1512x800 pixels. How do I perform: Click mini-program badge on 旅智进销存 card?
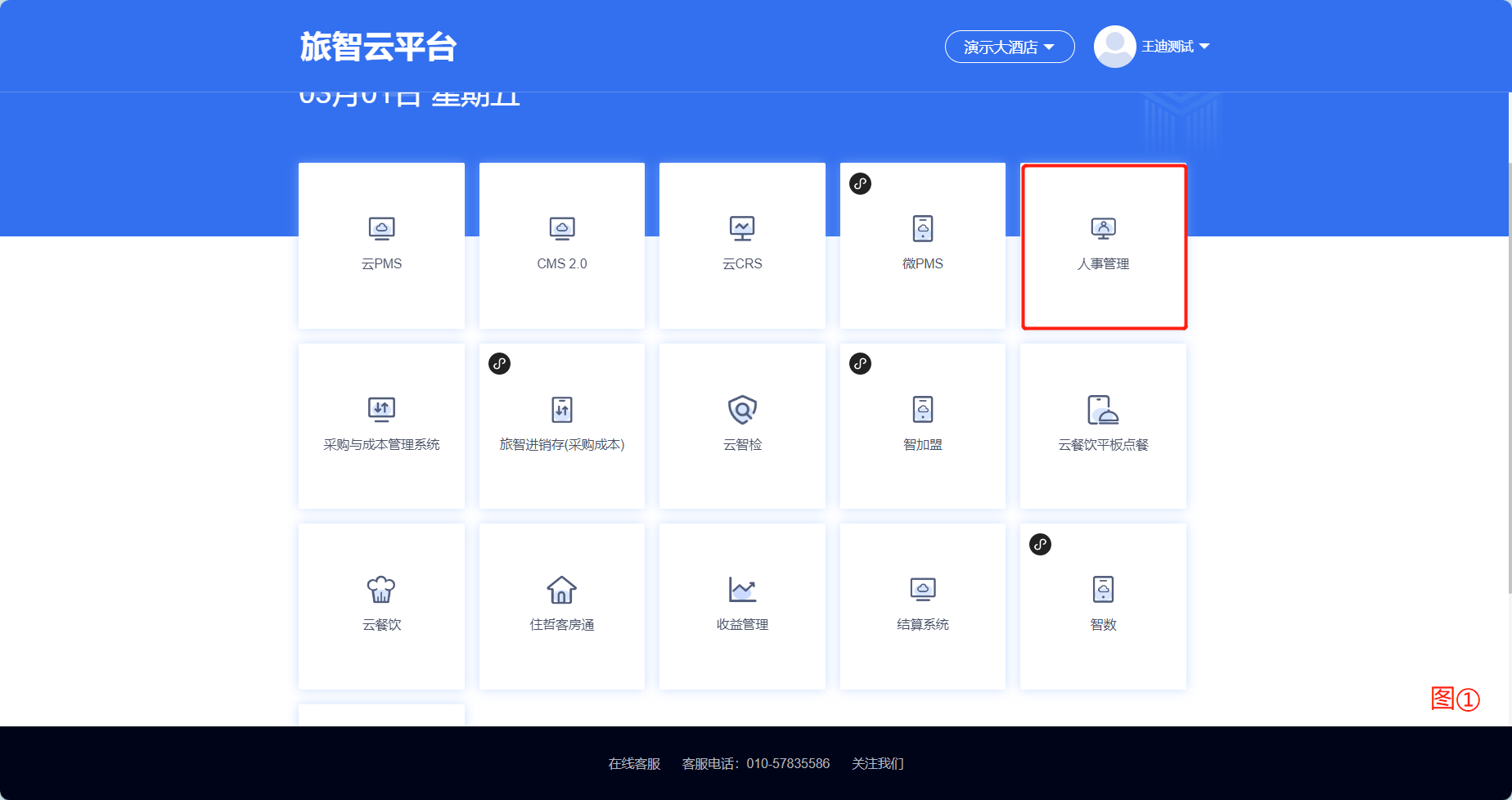(x=499, y=363)
